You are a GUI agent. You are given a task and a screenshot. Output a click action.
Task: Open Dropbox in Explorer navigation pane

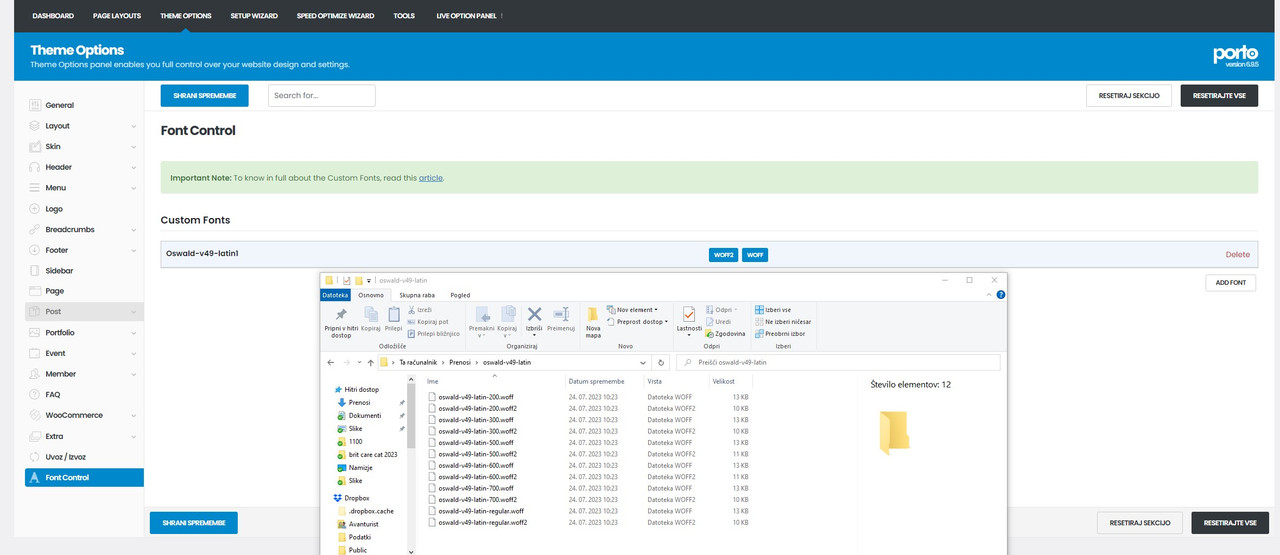[x=359, y=498]
